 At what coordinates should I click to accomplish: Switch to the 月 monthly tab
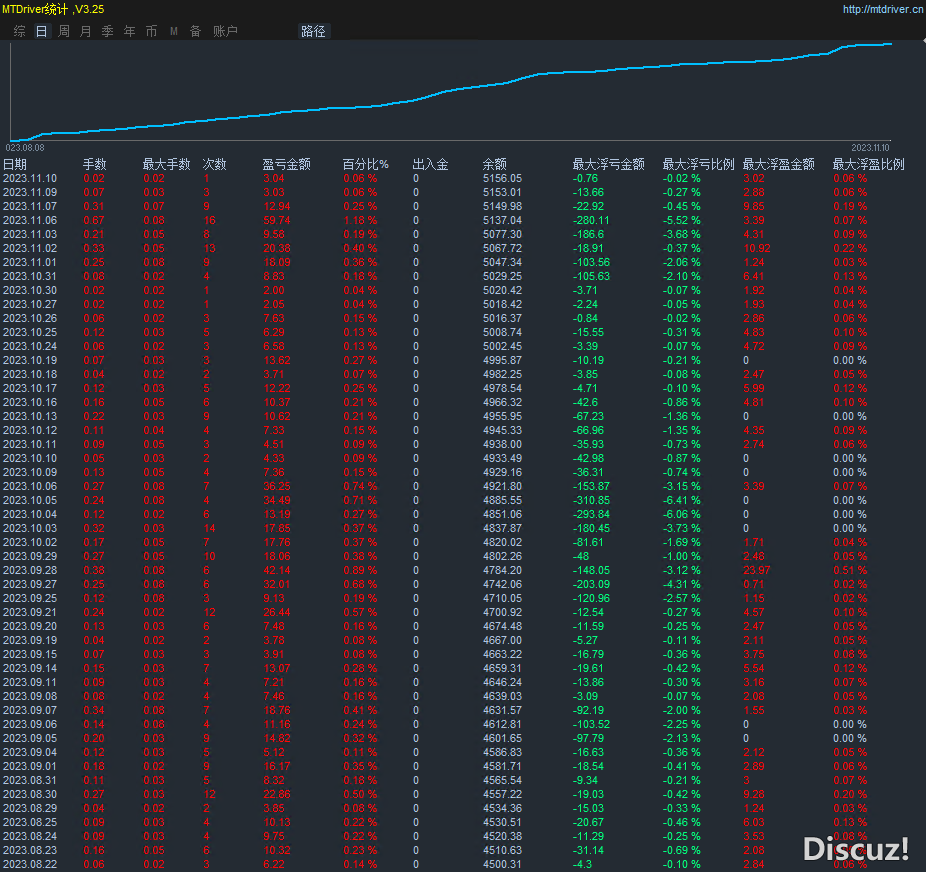pyautogui.click(x=85, y=31)
